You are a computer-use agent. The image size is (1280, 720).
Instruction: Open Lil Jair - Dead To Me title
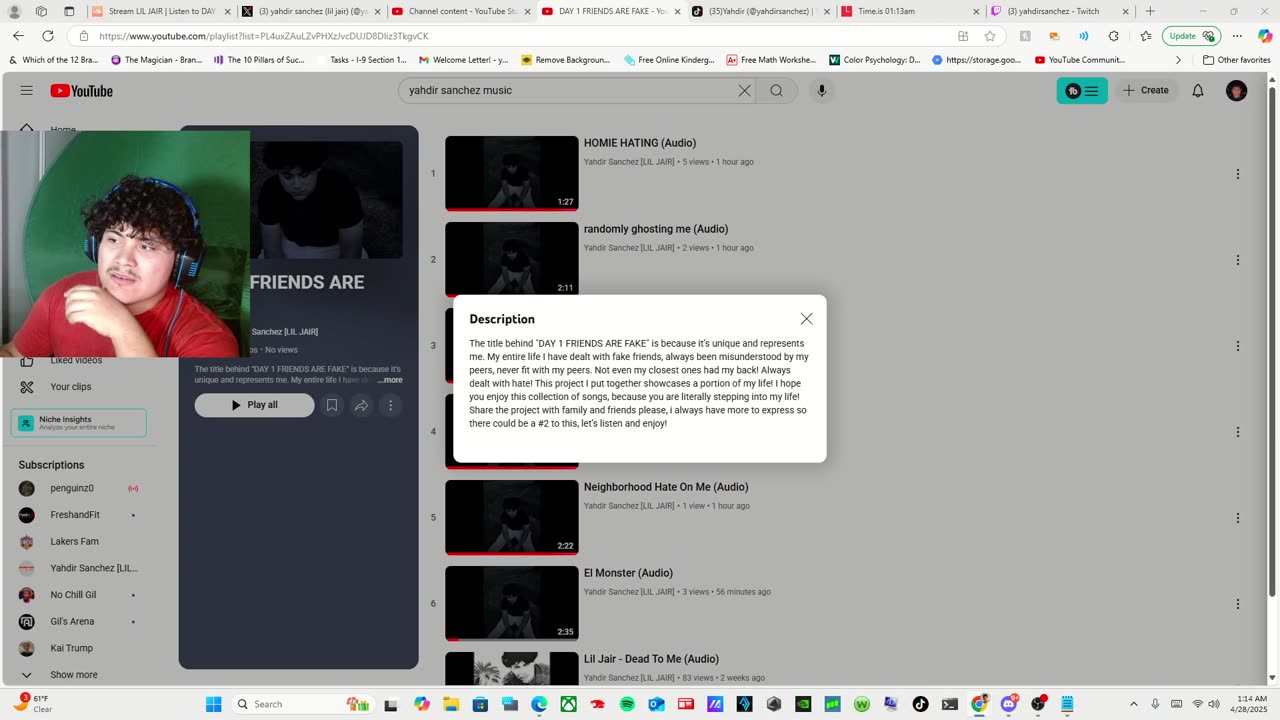[651, 659]
